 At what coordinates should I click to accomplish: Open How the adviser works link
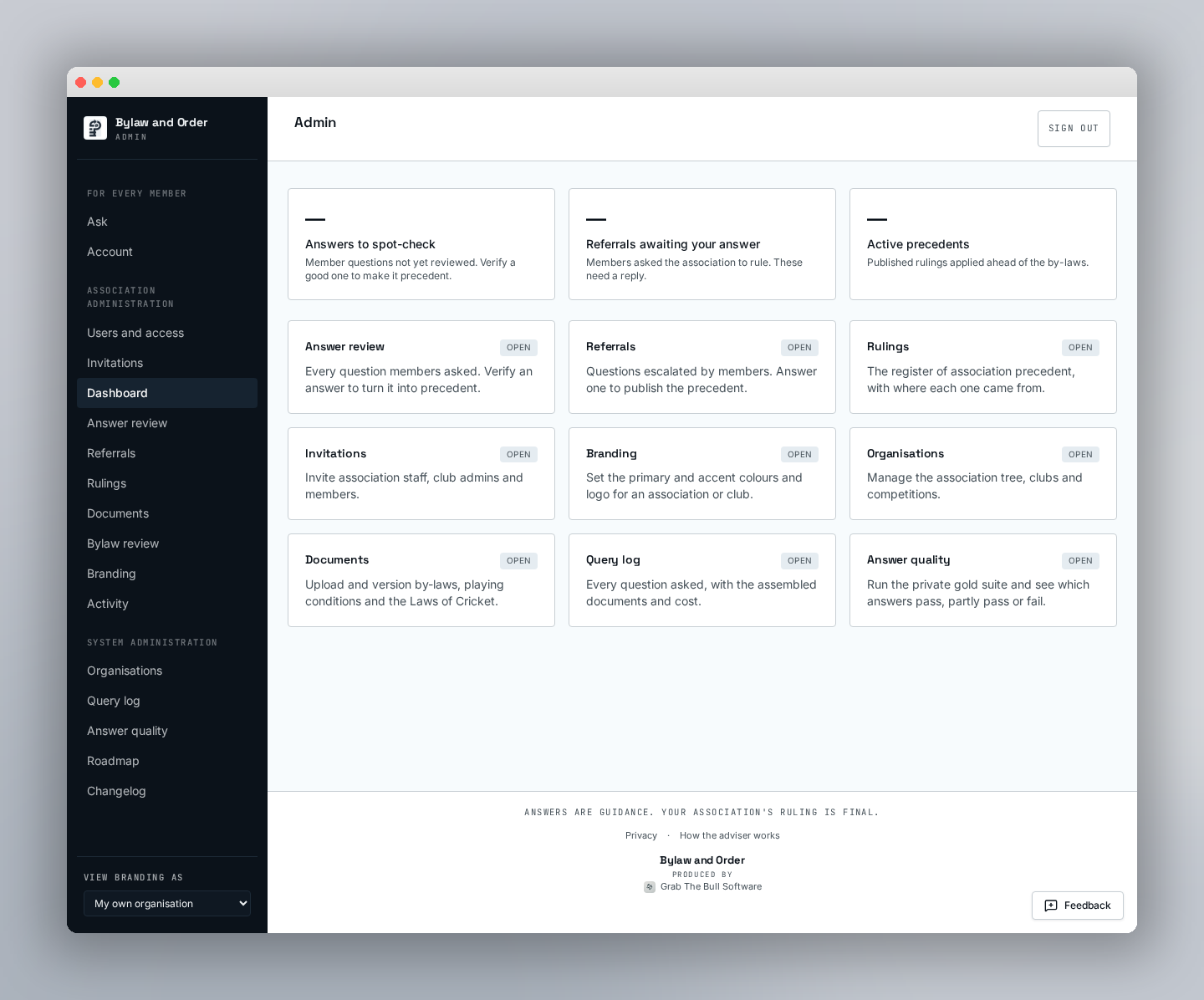730,835
